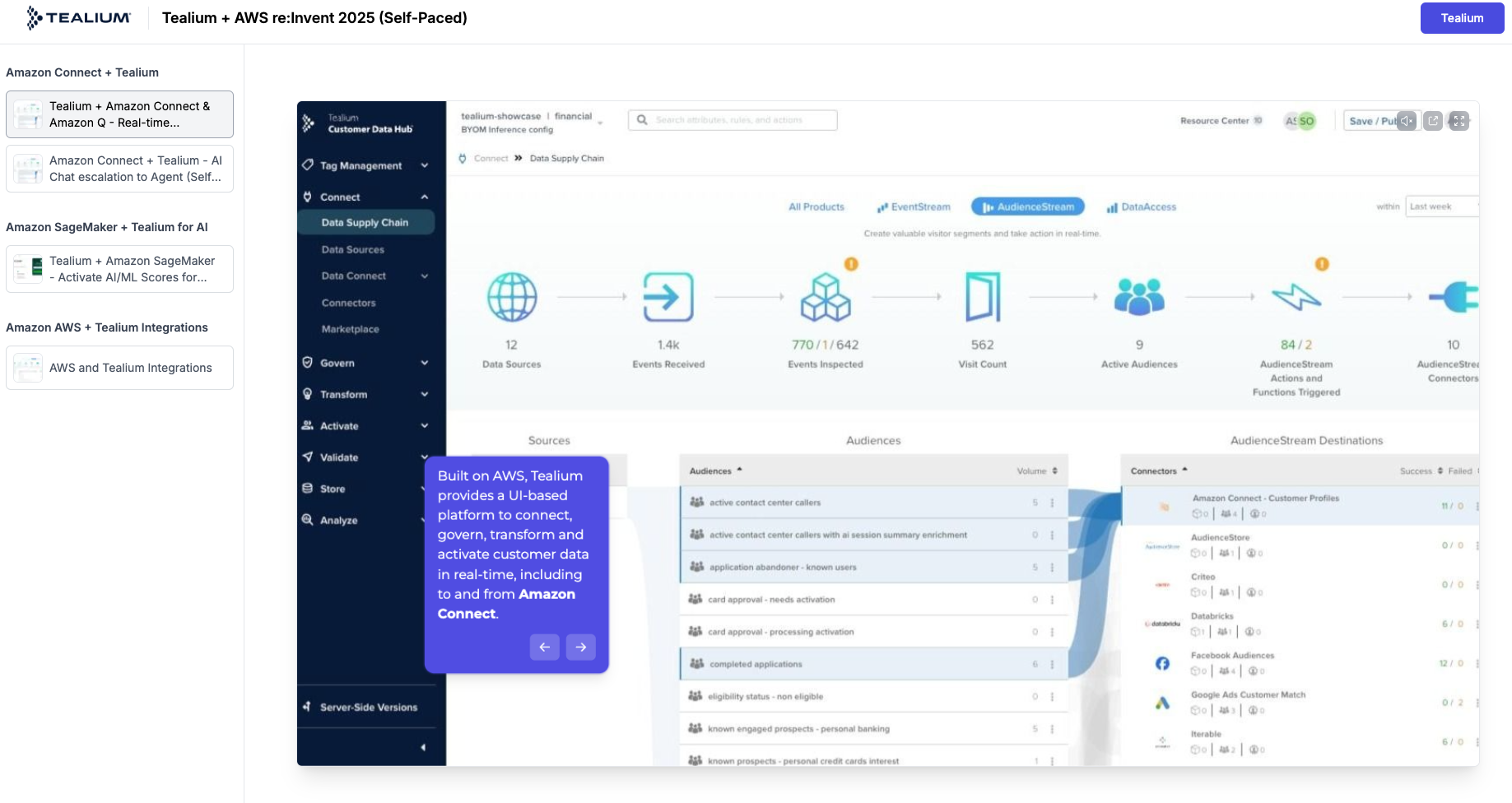Image resolution: width=1512 pixels, height=803 pixels.
Task: Go back with the previous step arrow
Action: 544,648
